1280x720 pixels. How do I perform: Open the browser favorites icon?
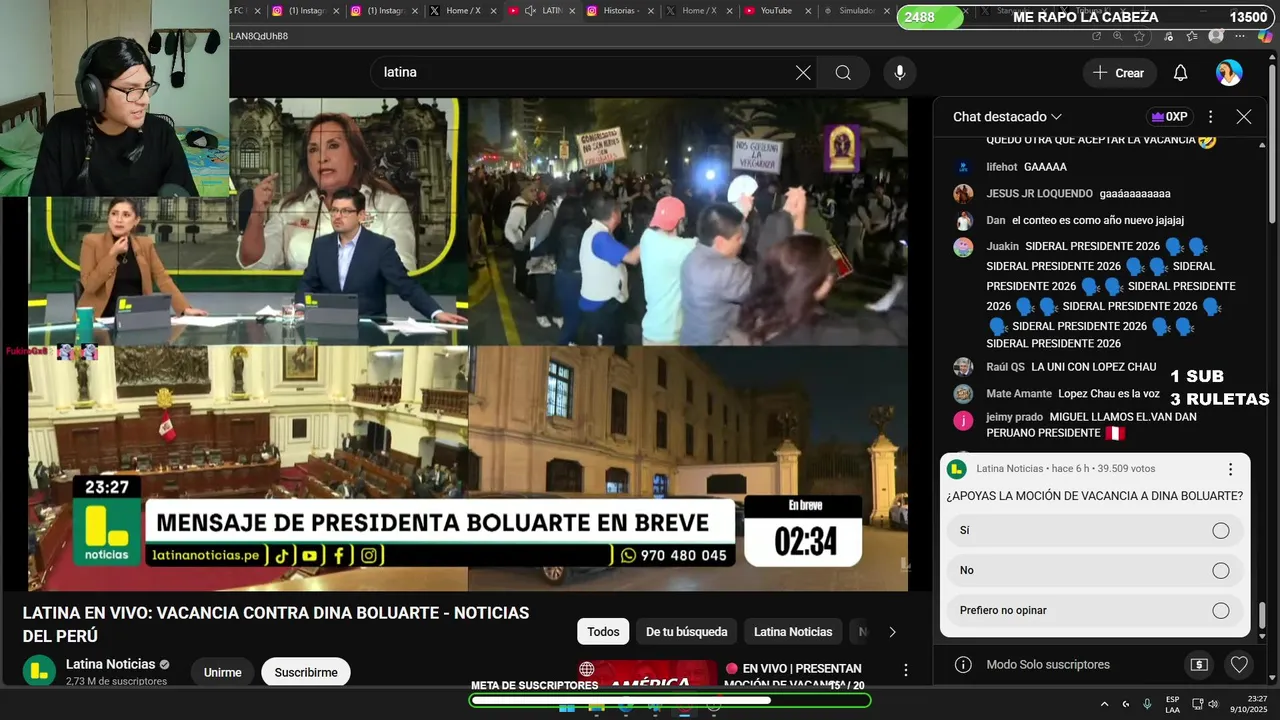click(1191, 36)
